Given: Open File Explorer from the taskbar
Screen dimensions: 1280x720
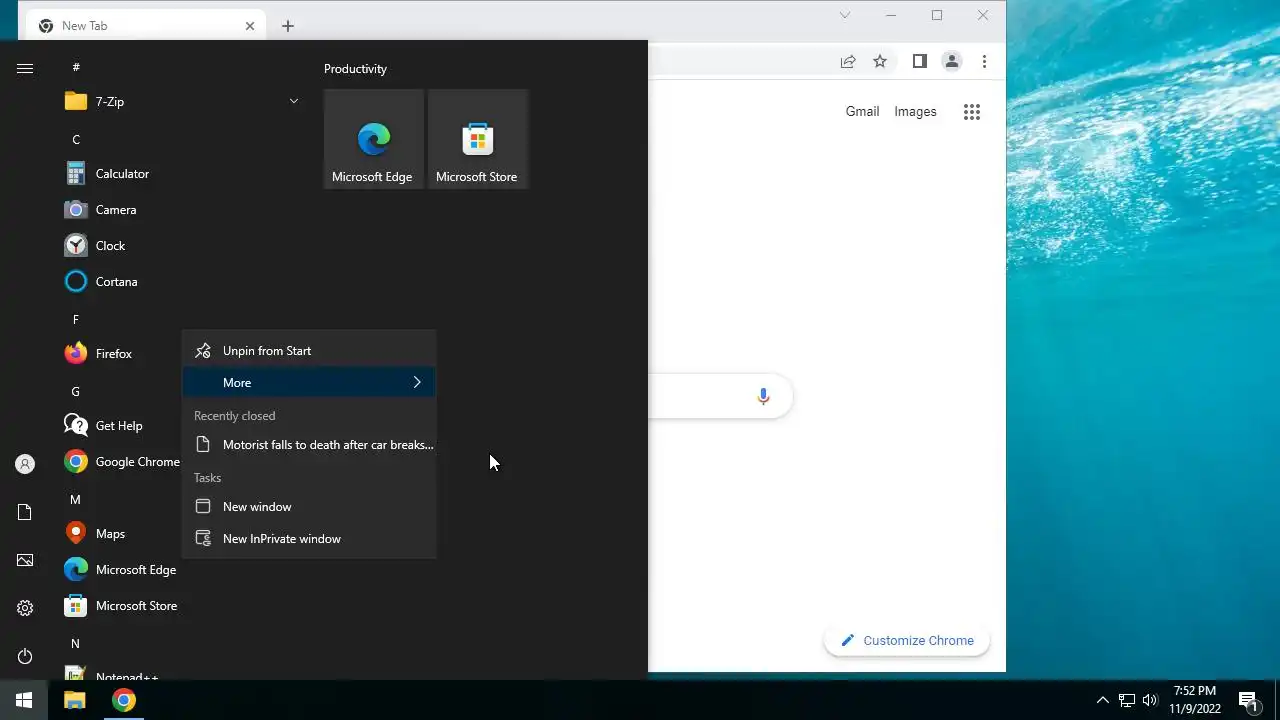Looking at the screenshot, I should 75,700.
